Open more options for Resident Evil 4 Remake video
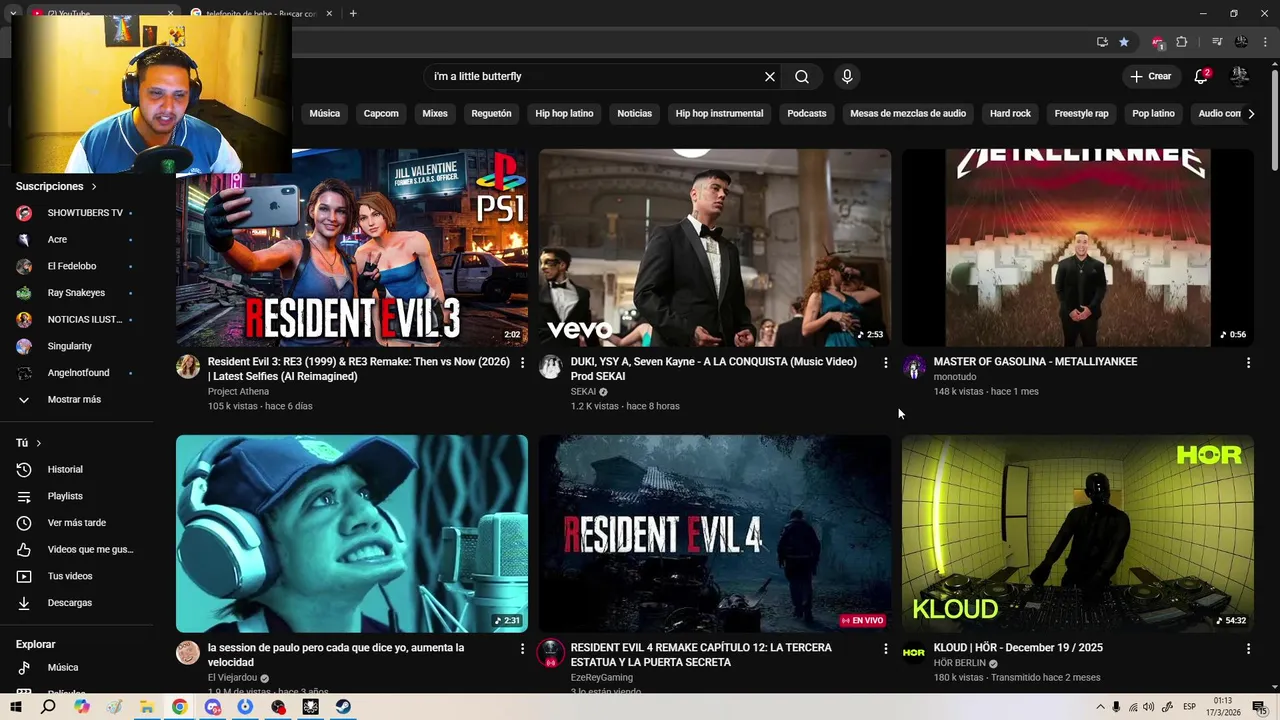Screen dimensions: 1280x720 (885, 649)
